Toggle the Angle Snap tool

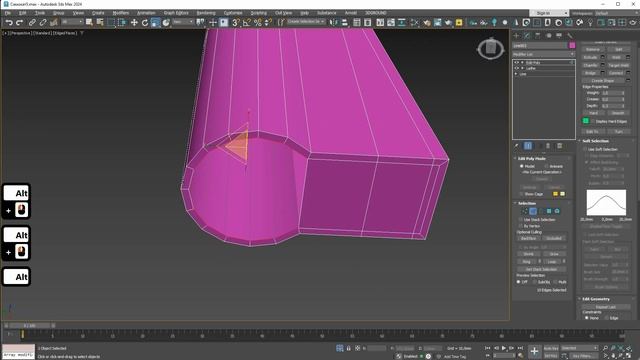246,23
